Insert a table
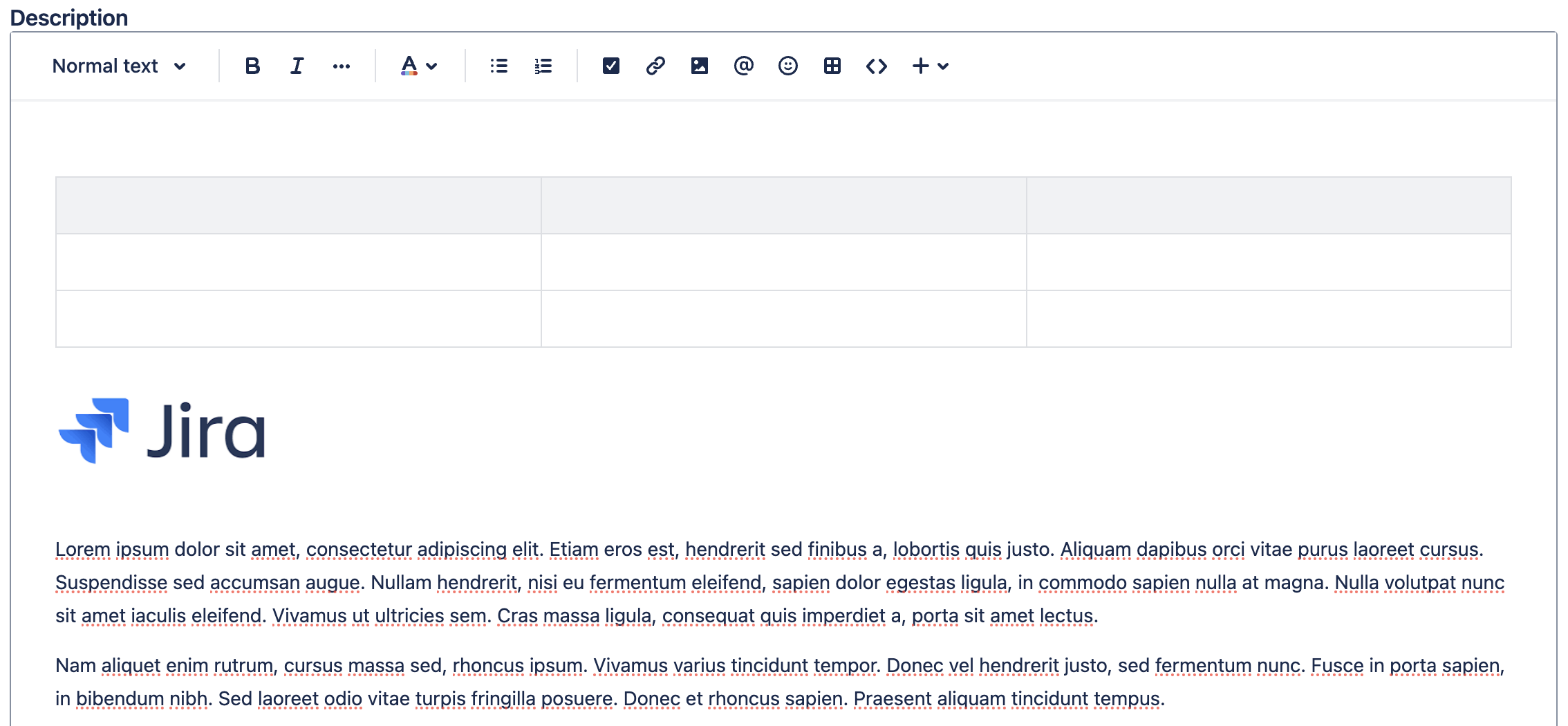This screenshot has height=726, width=1568. coord(832,66)
